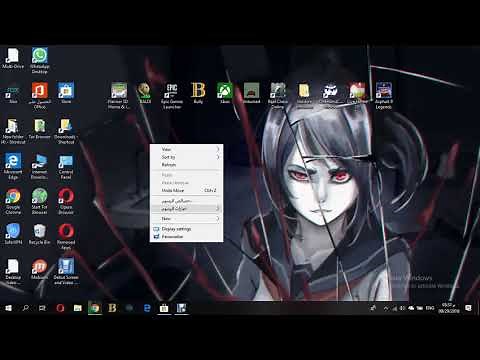Open Task View on the taskbar
This screenshot has width=480, height=360.
[x=42, y=308]
